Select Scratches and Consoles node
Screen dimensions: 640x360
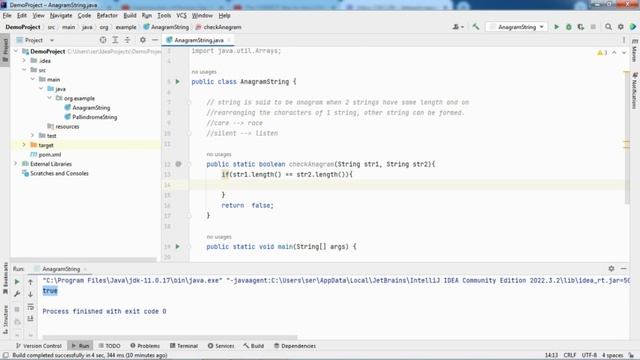[x=59, y=173]
